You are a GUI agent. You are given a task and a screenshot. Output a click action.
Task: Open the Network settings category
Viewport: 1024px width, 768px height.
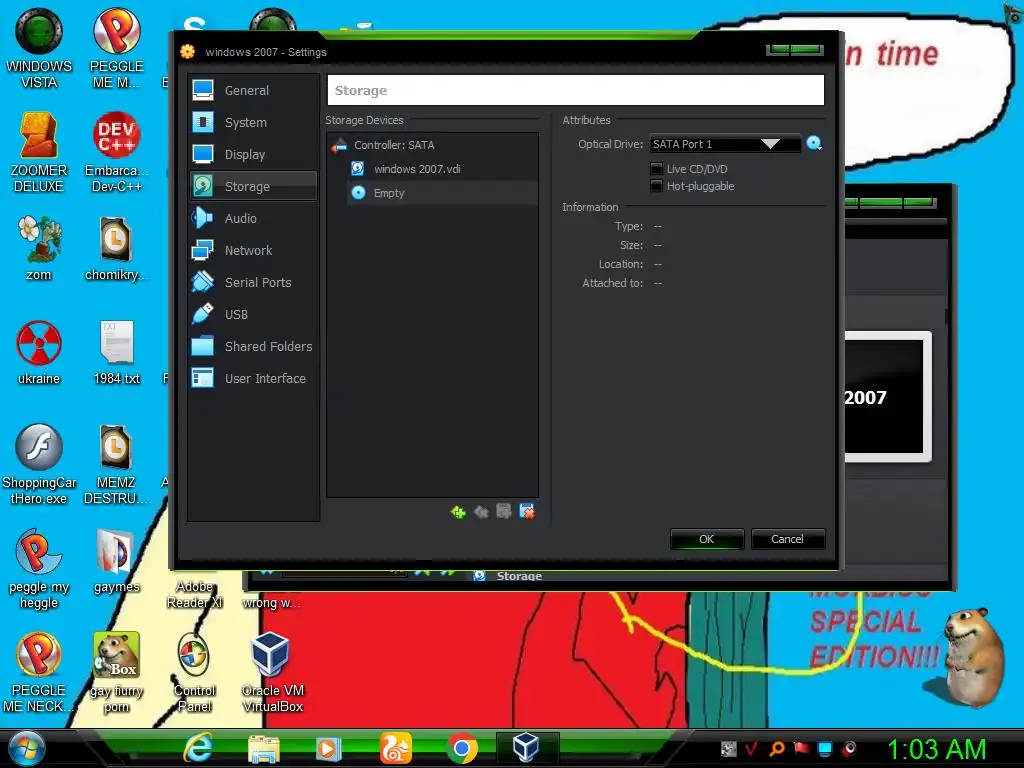click(253, 250)
